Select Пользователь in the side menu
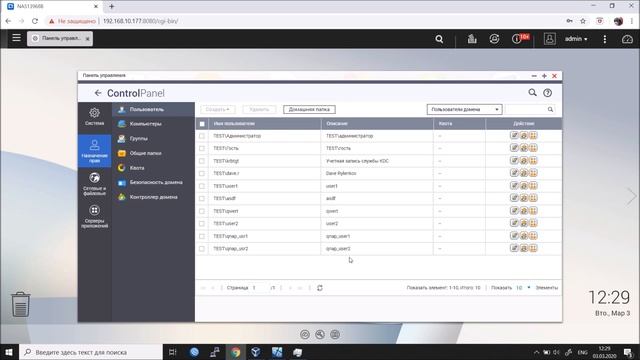Screen dimensions: 640x360 (153, 109)
